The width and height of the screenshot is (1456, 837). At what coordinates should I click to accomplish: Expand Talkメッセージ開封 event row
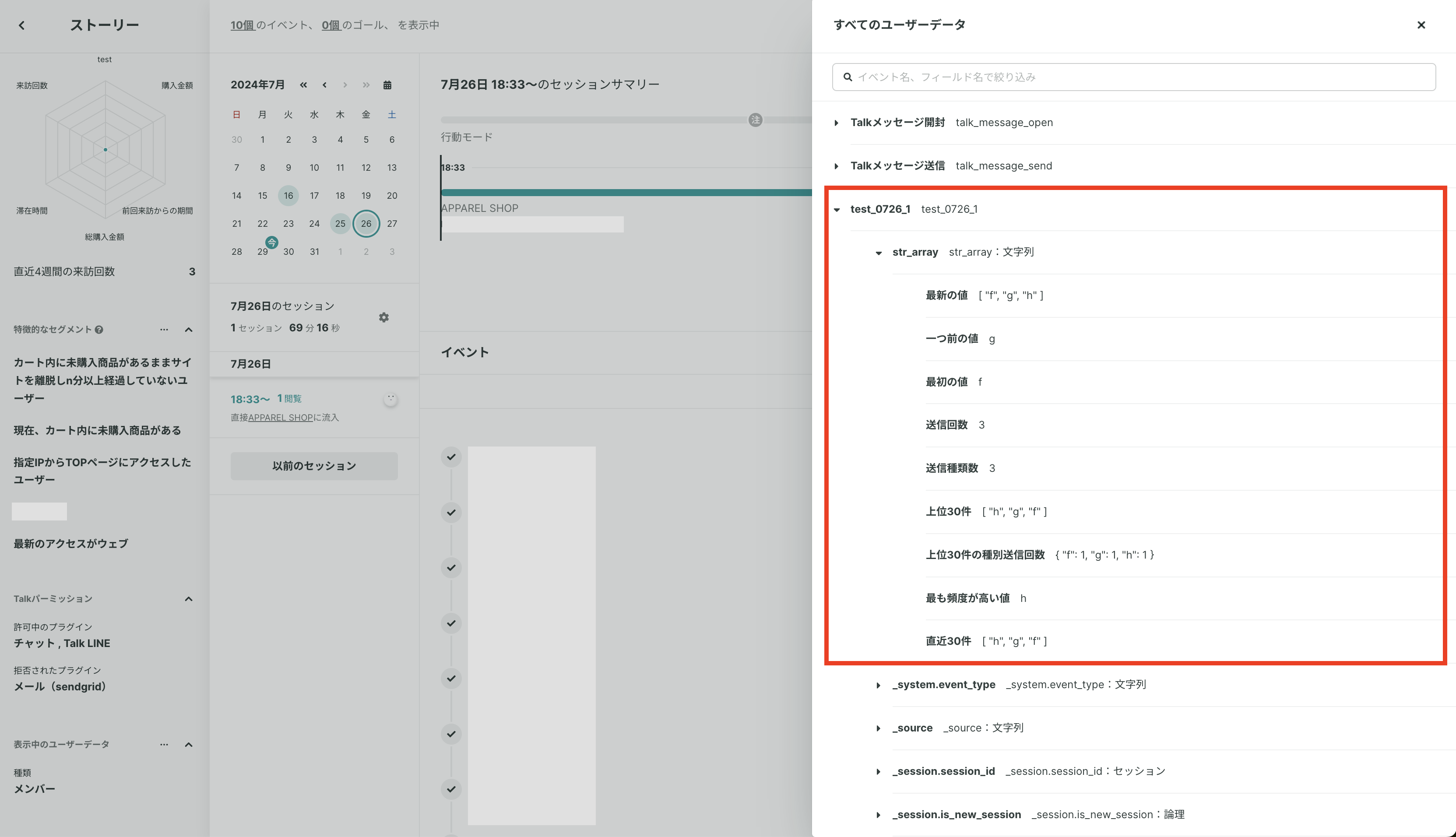837,123
